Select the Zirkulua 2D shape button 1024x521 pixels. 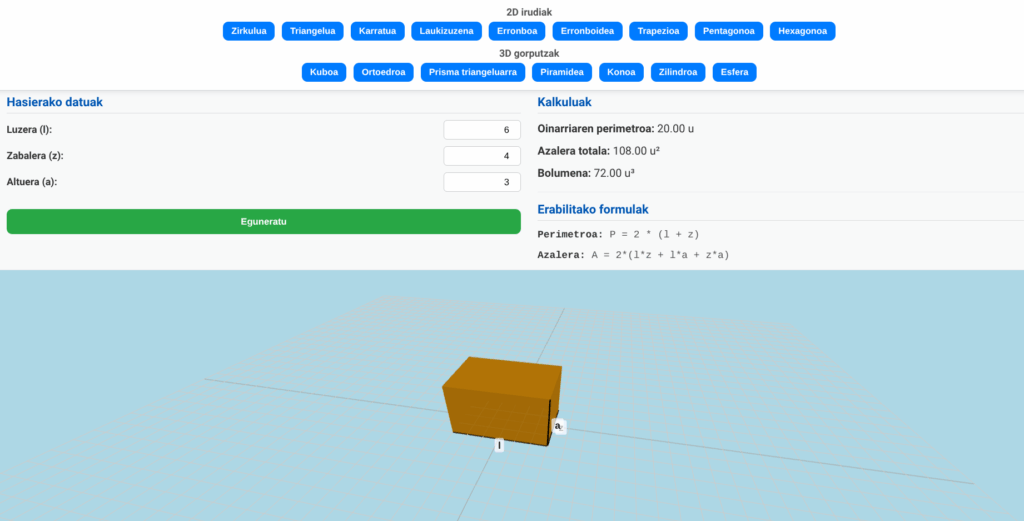coord(248,31)
